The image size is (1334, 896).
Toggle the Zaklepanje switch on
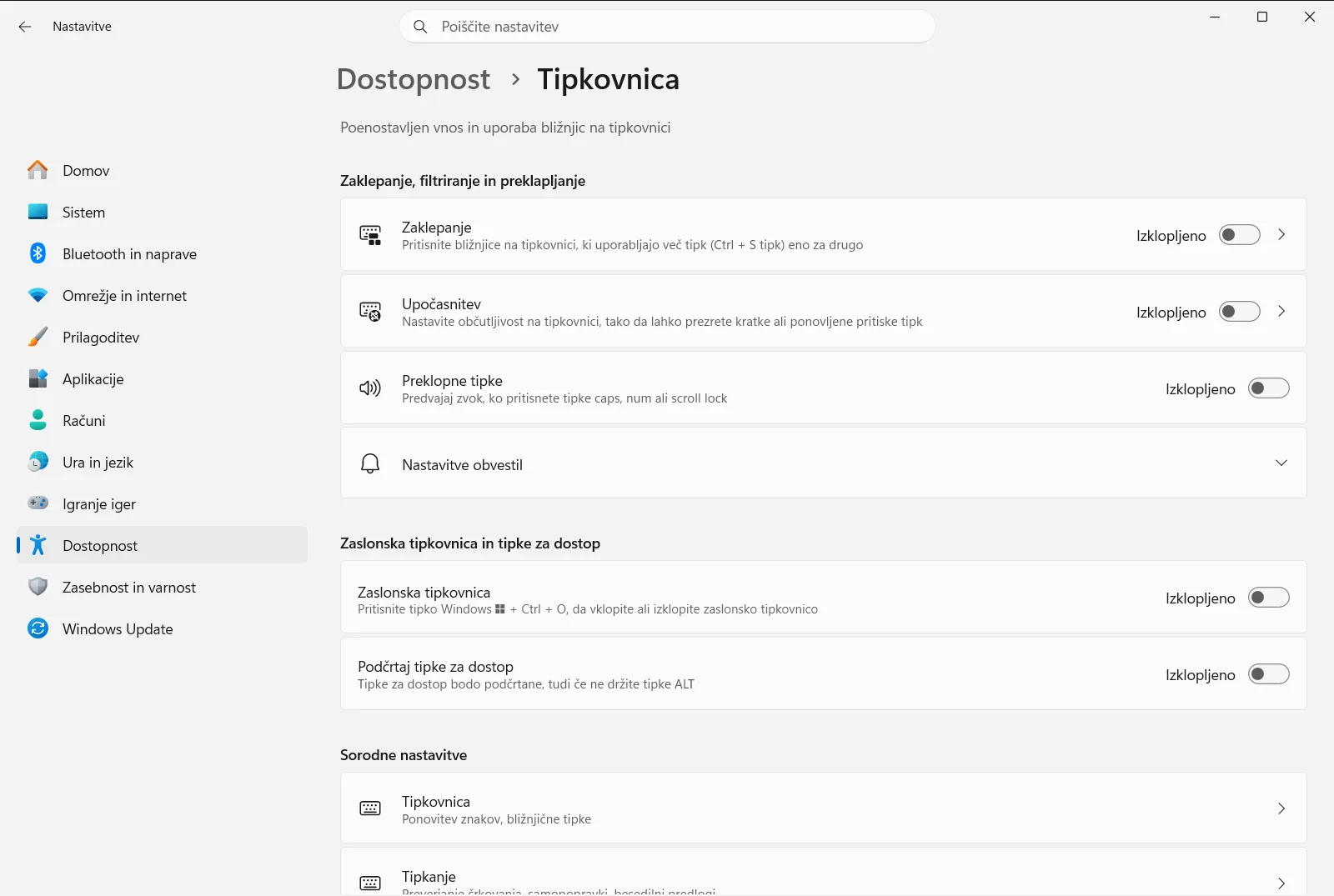pos(1240,235)
